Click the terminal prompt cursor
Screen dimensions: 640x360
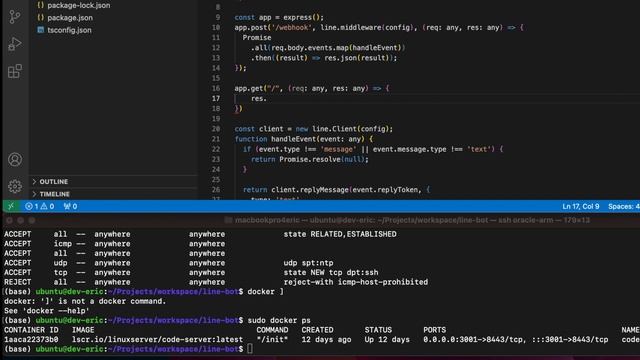point(250,349)
